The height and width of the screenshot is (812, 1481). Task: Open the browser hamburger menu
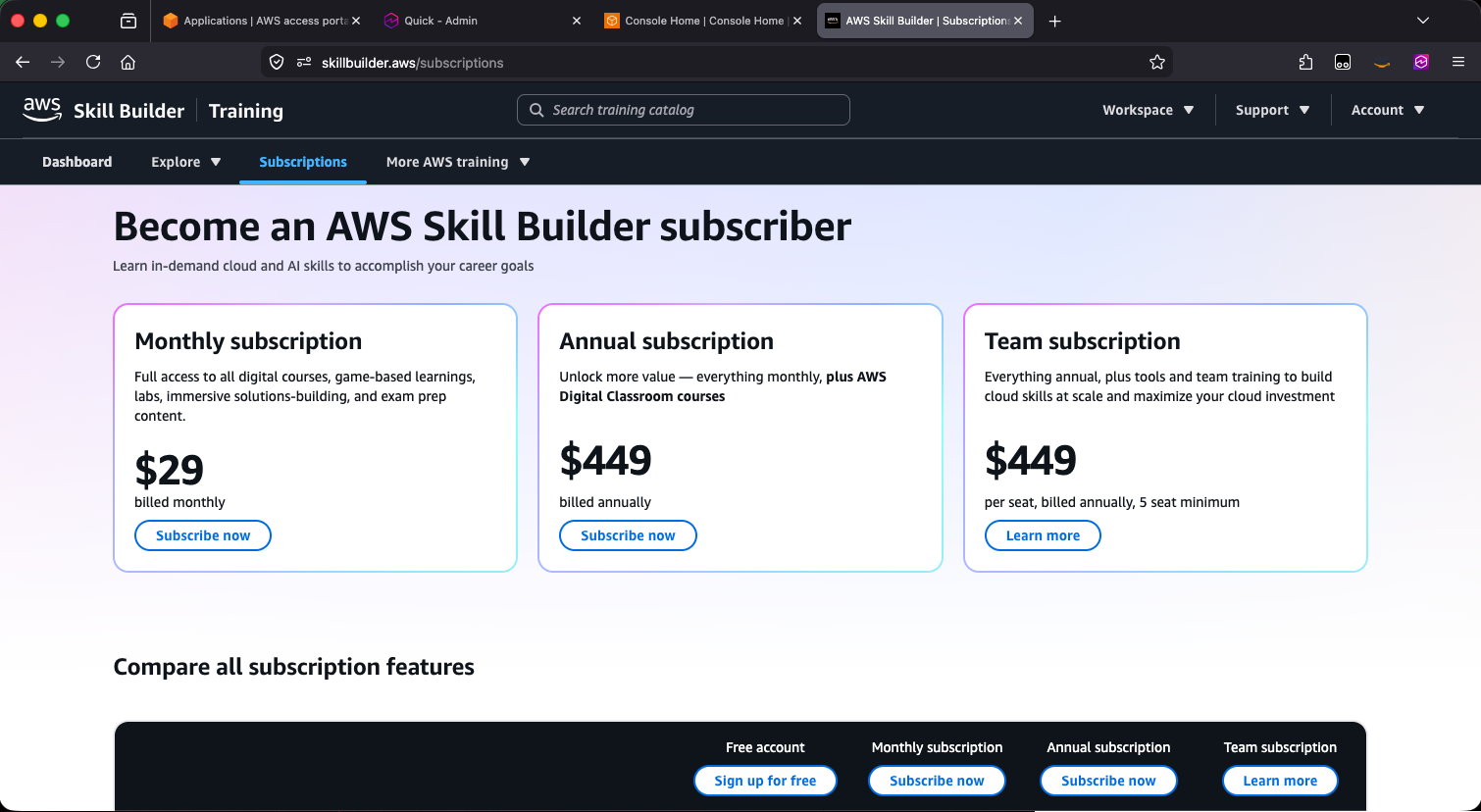(x=1458, y=62)
